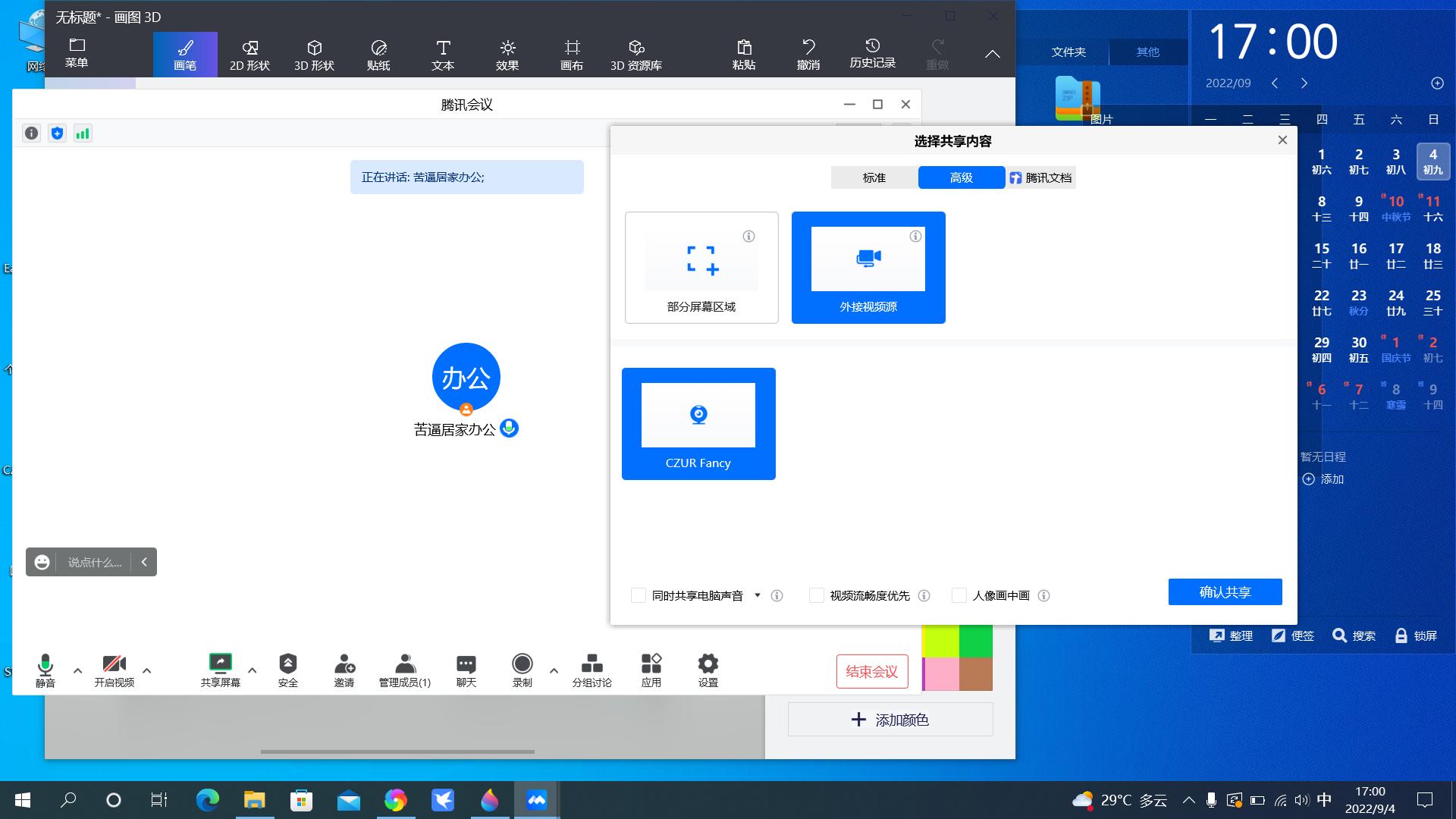Expand computer audio sharing dropdown arrow
The height and width of the screenshot is (819, 1456).
pos(757,595)
